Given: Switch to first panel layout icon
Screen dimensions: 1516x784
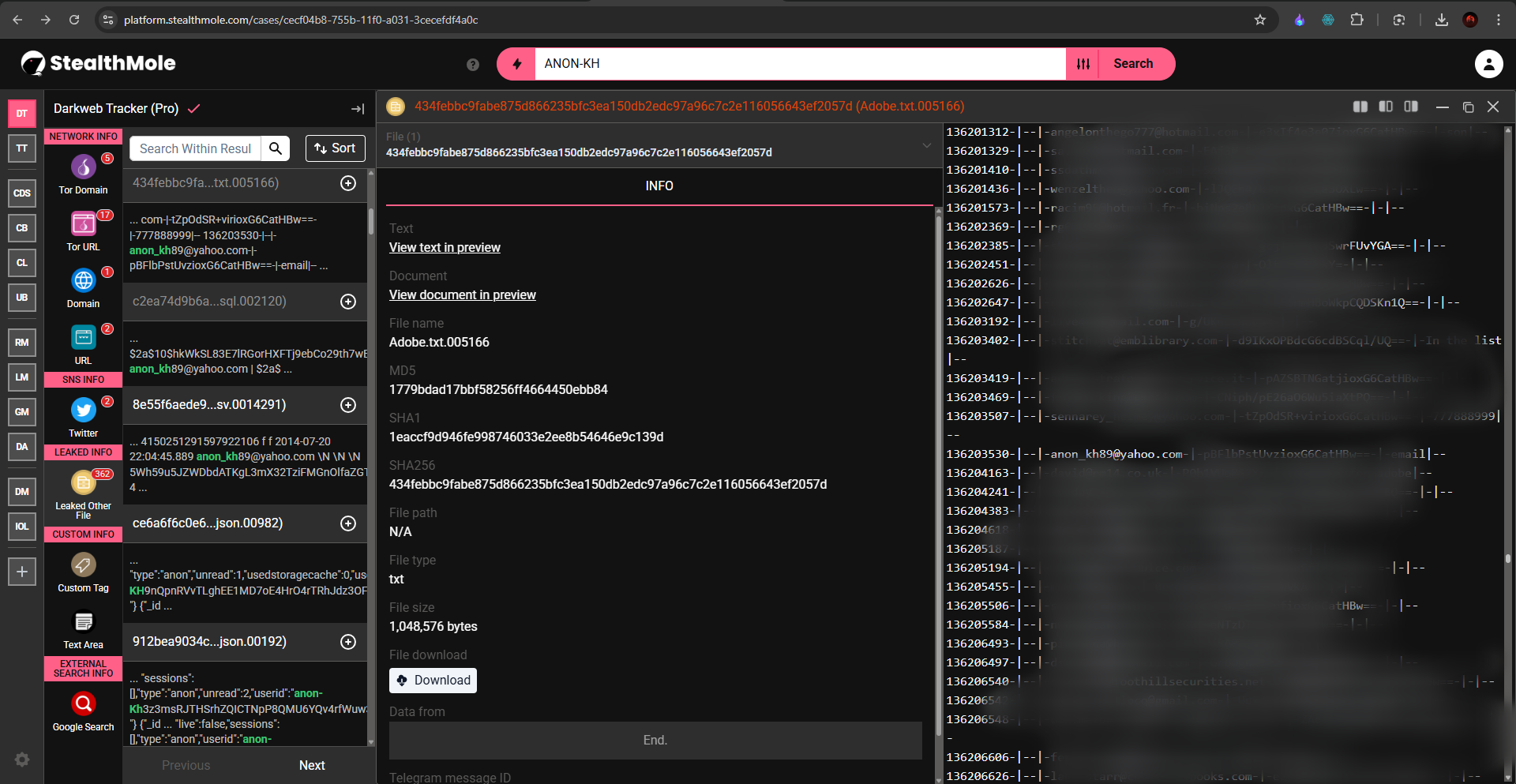Looking at the screenshot, I should [x=1360, y=107].
